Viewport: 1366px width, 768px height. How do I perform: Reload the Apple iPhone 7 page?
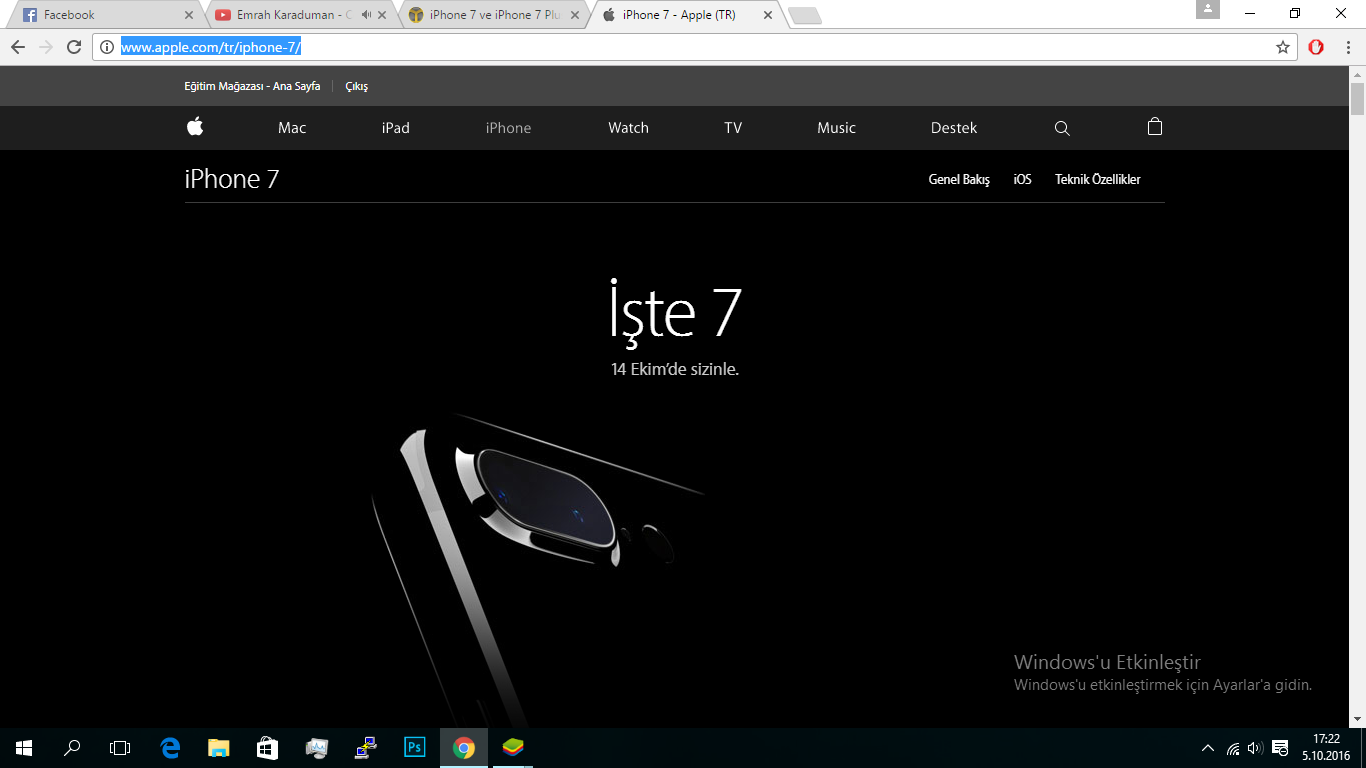tap(73, 47)
